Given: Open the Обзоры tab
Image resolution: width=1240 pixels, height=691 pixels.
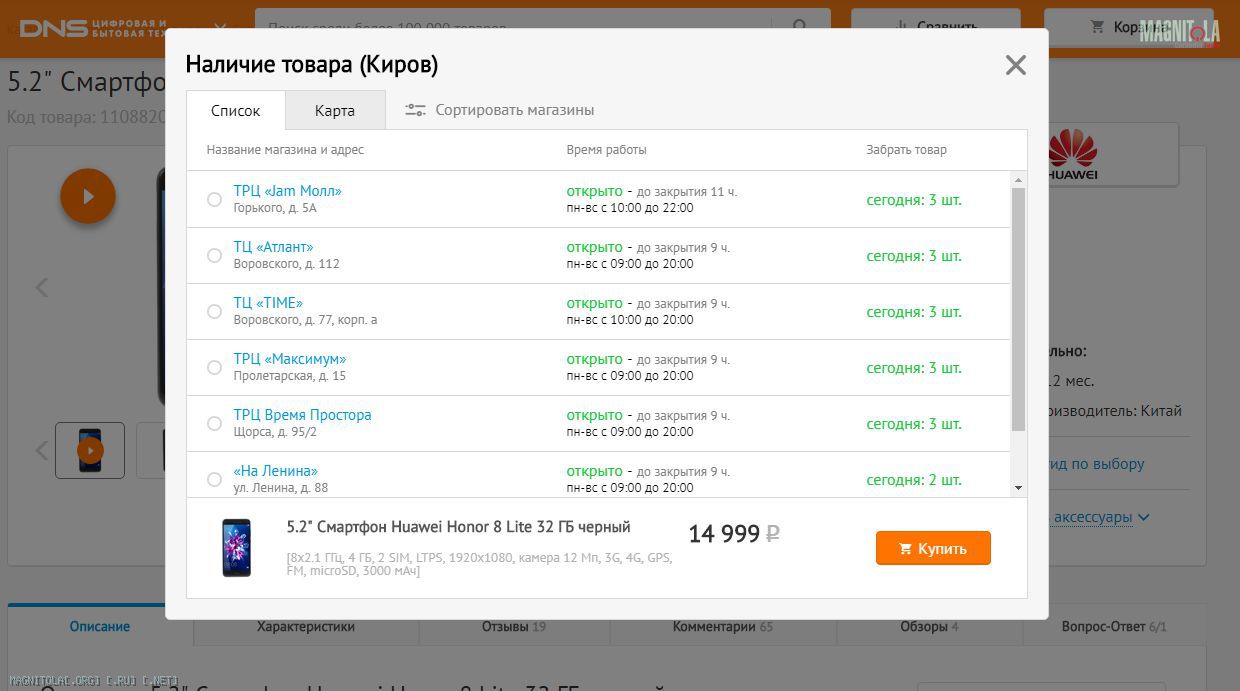Looking at the screenshot, I should [930, 626].
